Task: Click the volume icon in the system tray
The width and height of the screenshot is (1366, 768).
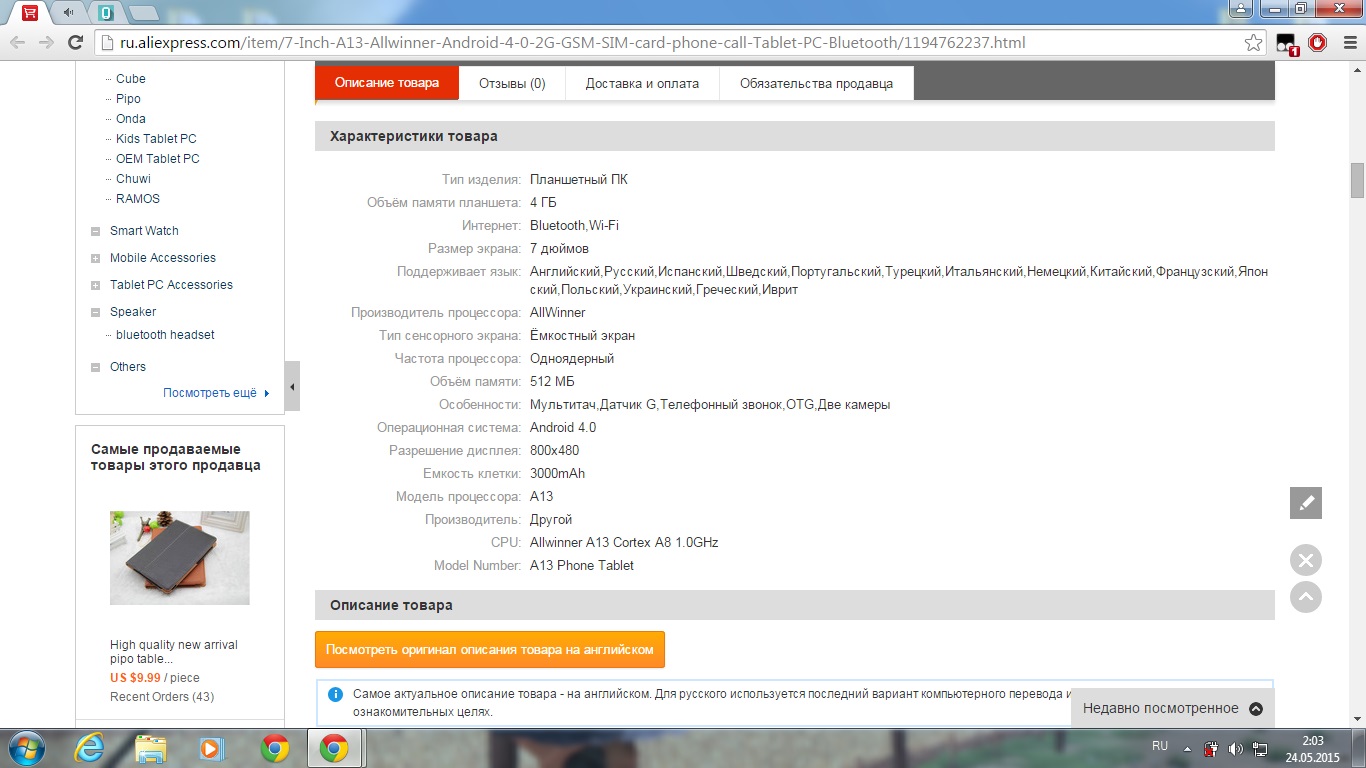Action: (1235, 748)
